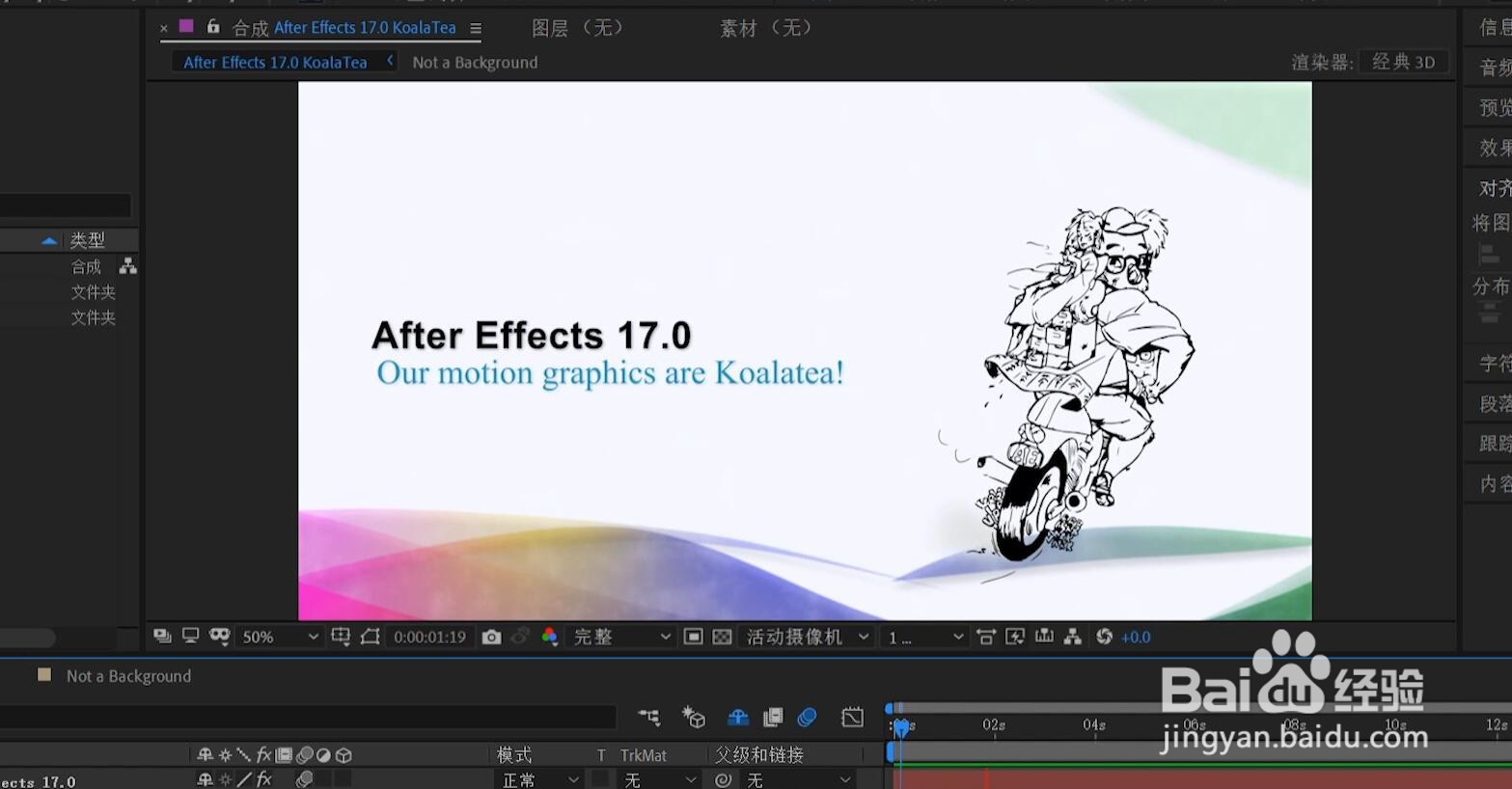Open the 完整 resolution dropdown
The image size is (1512, 789).
pyautogui.click(x=619, y=637)
